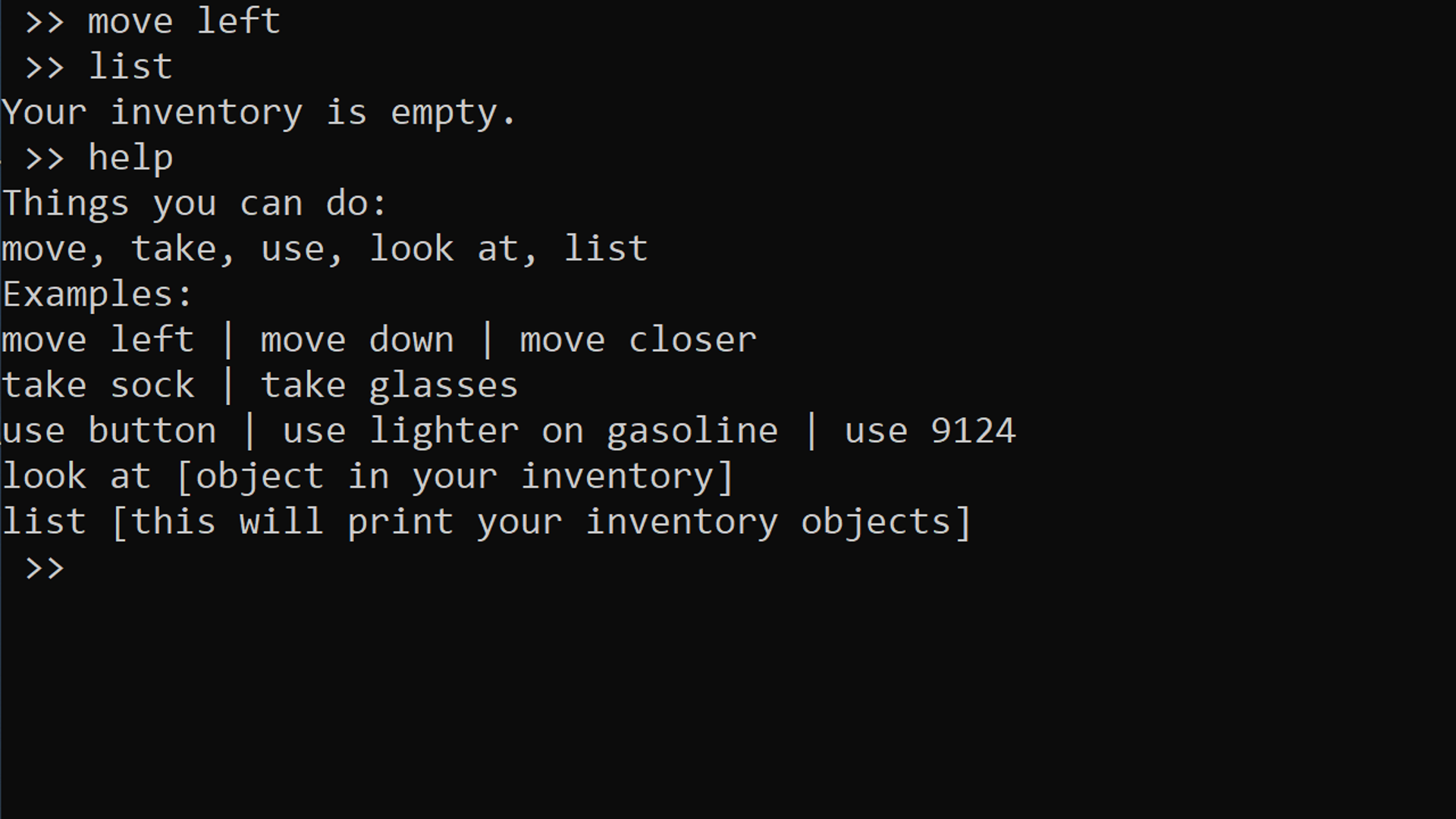The width and height of the screenshot is (1456, 819).
Task: Click the 'list [this will print your inventory objects]' line
Action: [x=486, y=522]
